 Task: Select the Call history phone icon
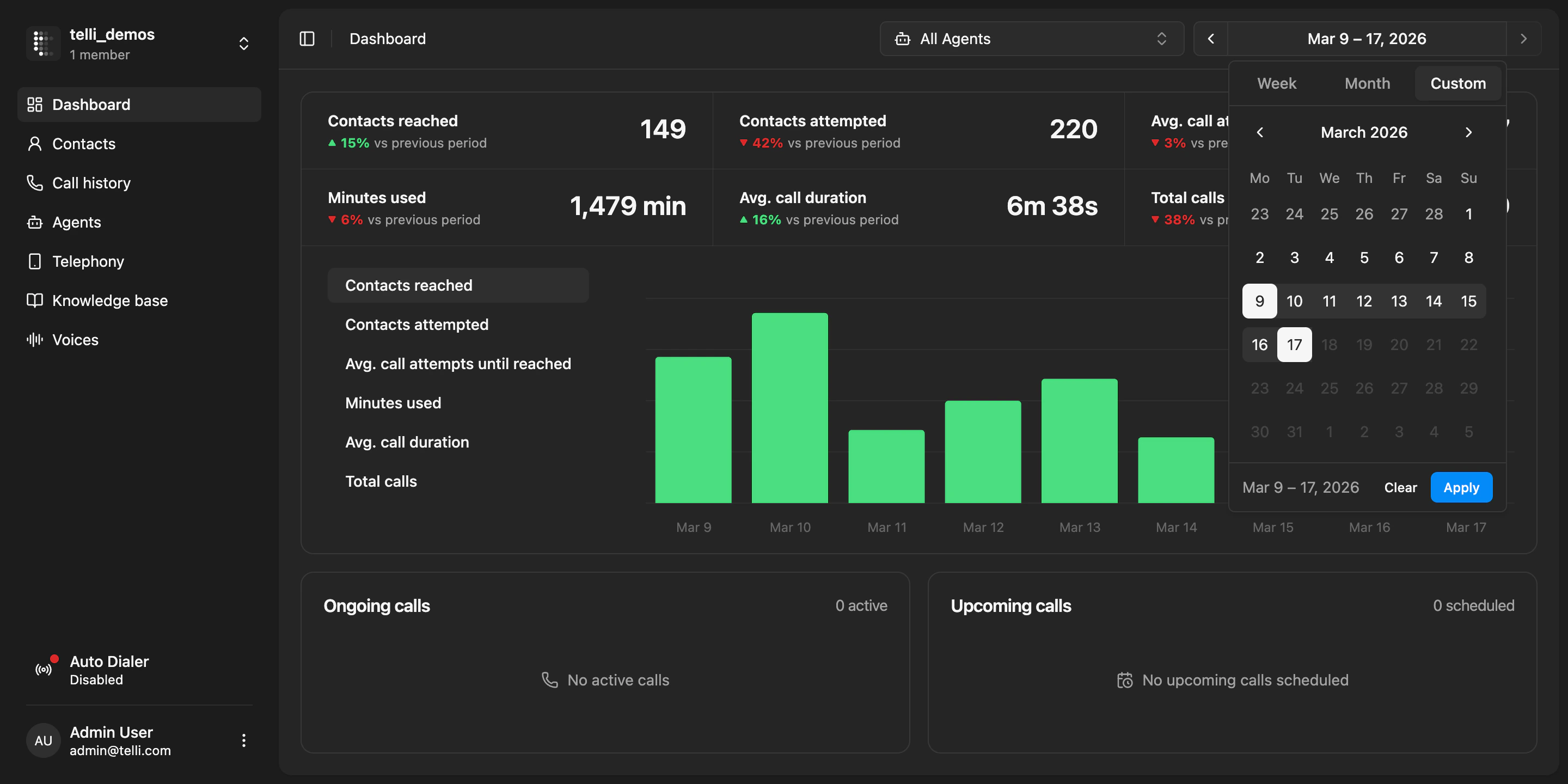tap(35, 182)
